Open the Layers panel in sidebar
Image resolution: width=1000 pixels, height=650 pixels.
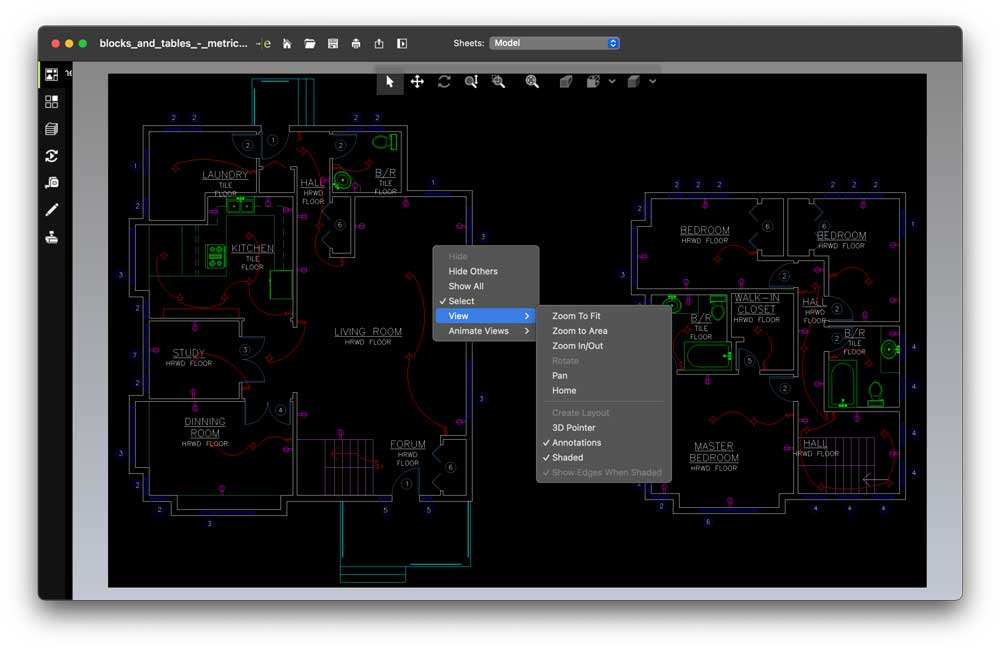[51, 129]
